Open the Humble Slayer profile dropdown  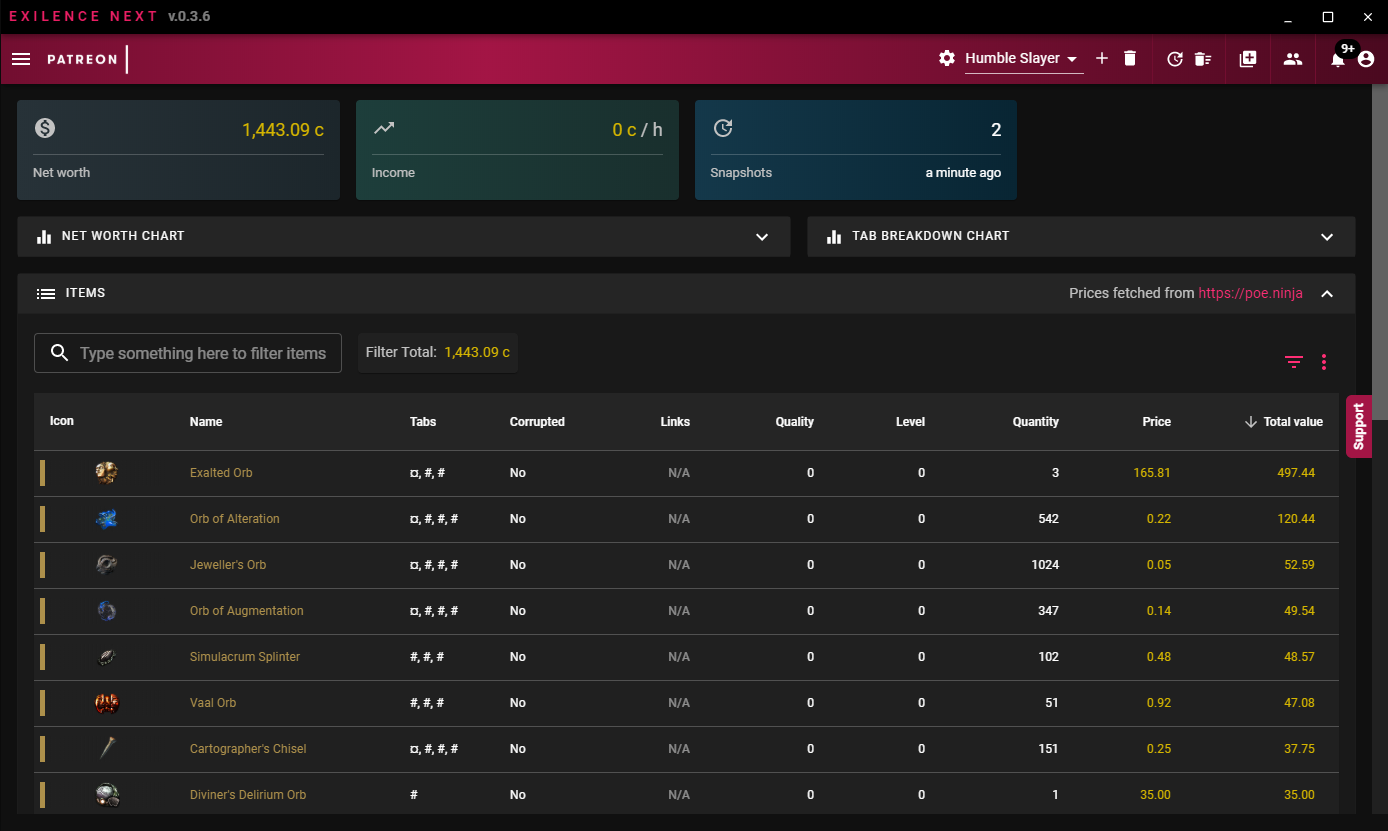pos(1023,59)
